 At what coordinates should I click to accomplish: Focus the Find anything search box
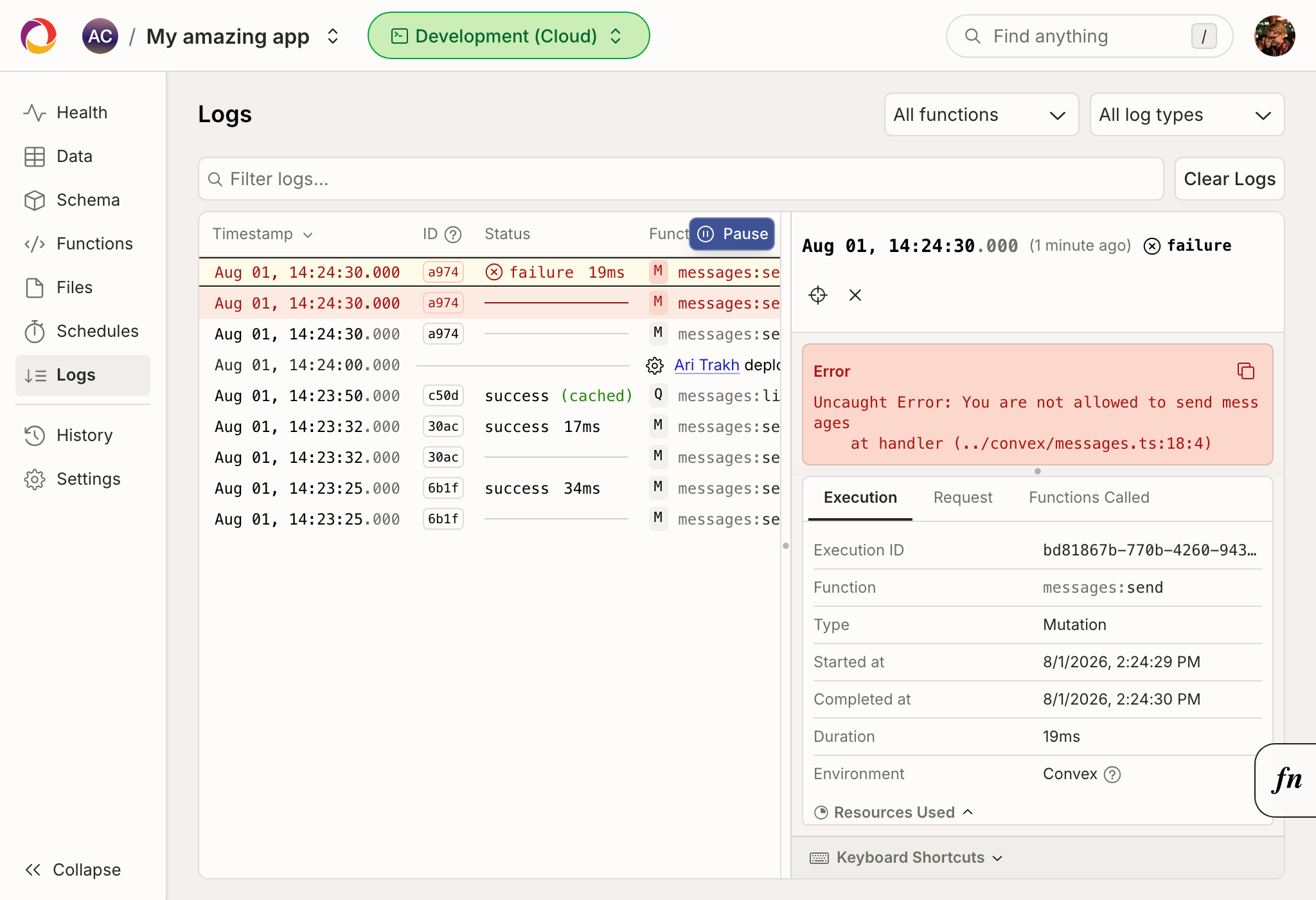1089,36
